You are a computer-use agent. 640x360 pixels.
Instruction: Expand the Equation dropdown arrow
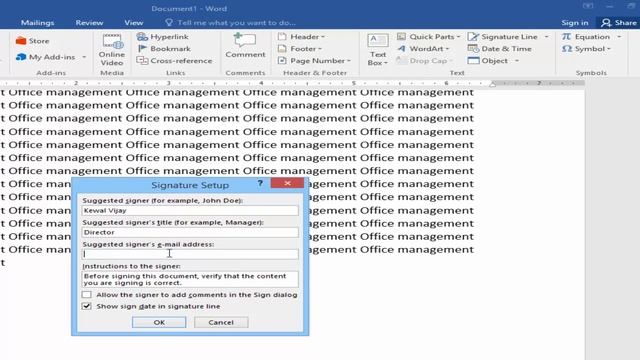click(619, 37)
